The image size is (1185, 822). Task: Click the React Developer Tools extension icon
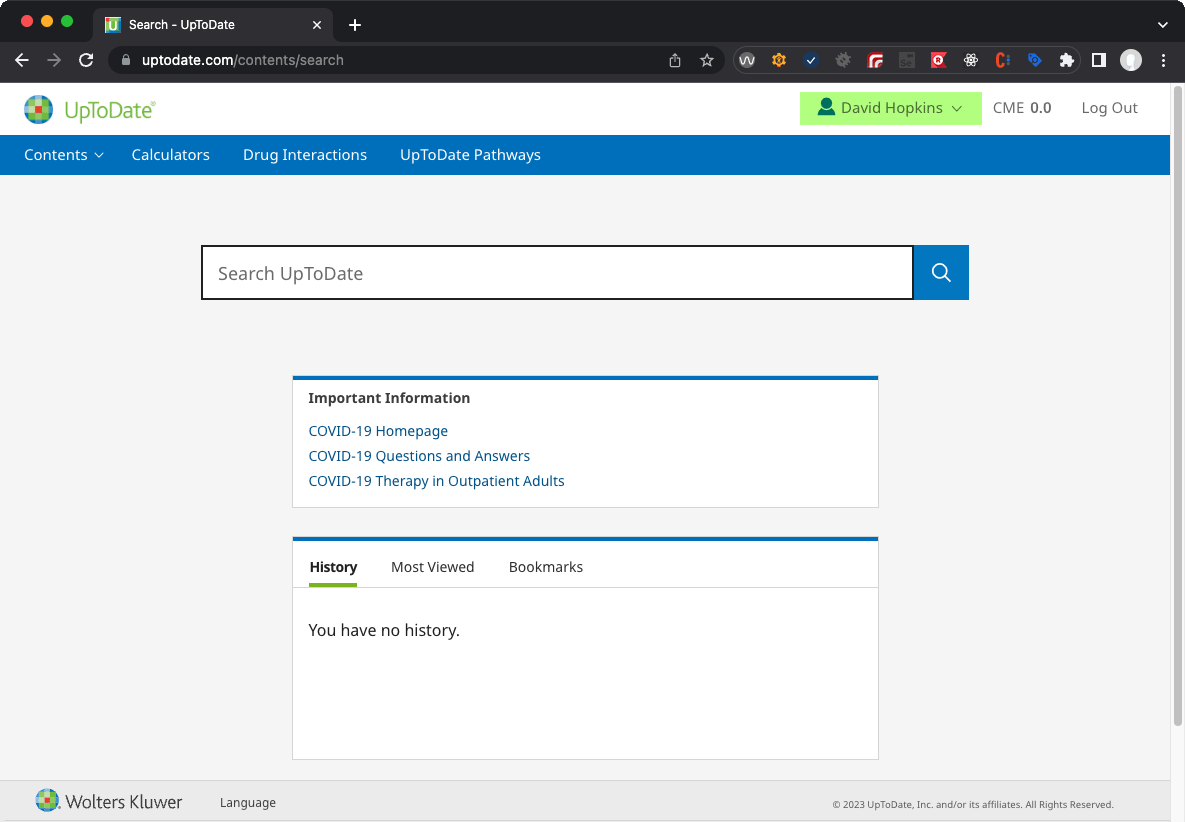coord(970,60)
